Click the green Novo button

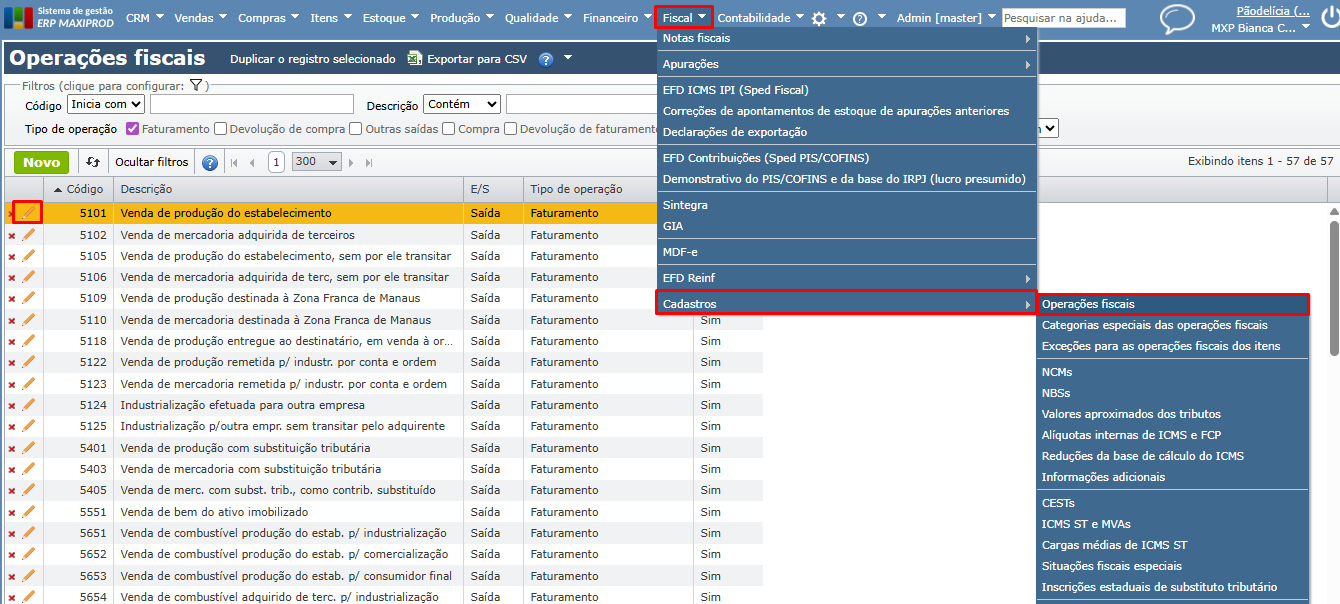[x=41, y=162]
